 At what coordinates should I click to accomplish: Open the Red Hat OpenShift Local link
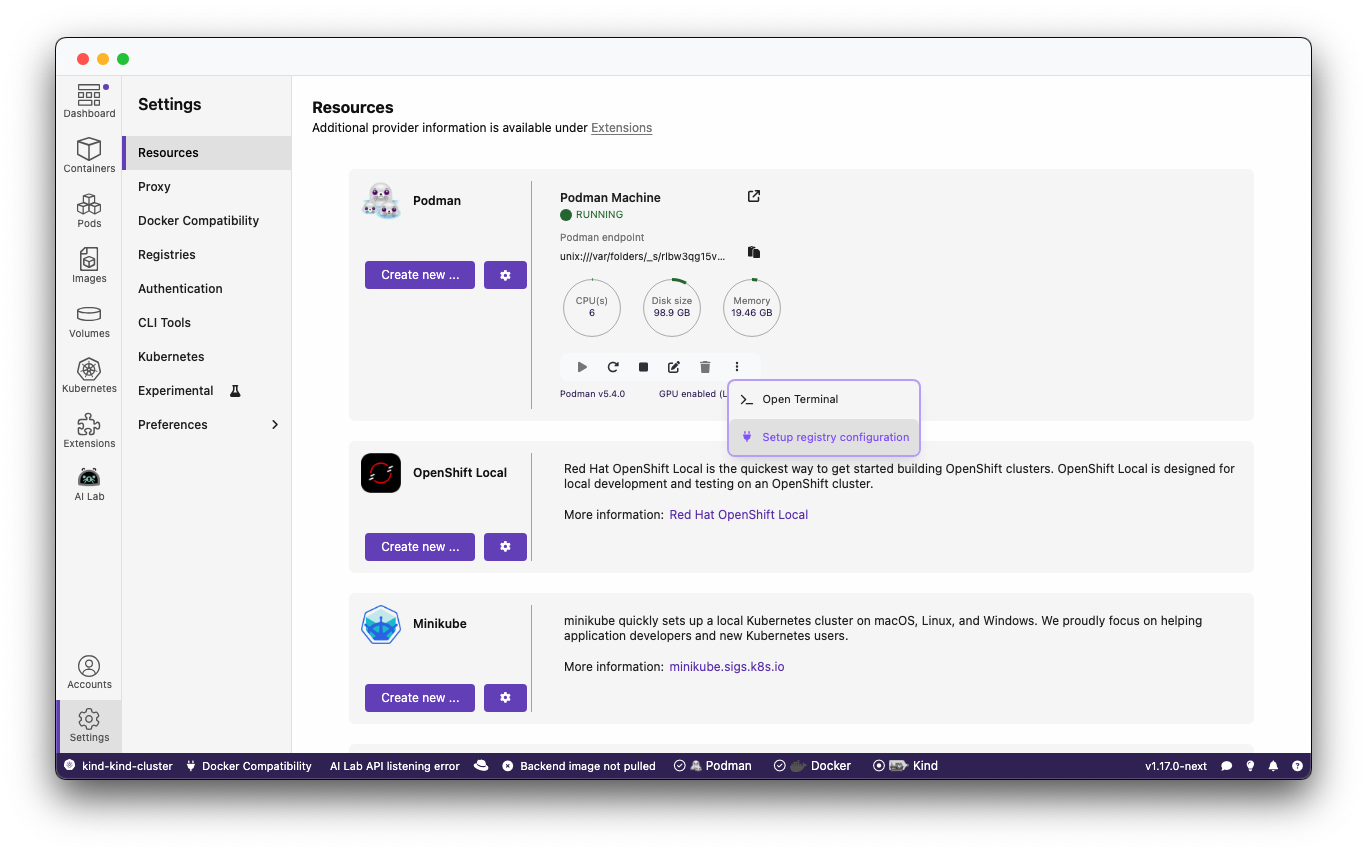(738, 515)
